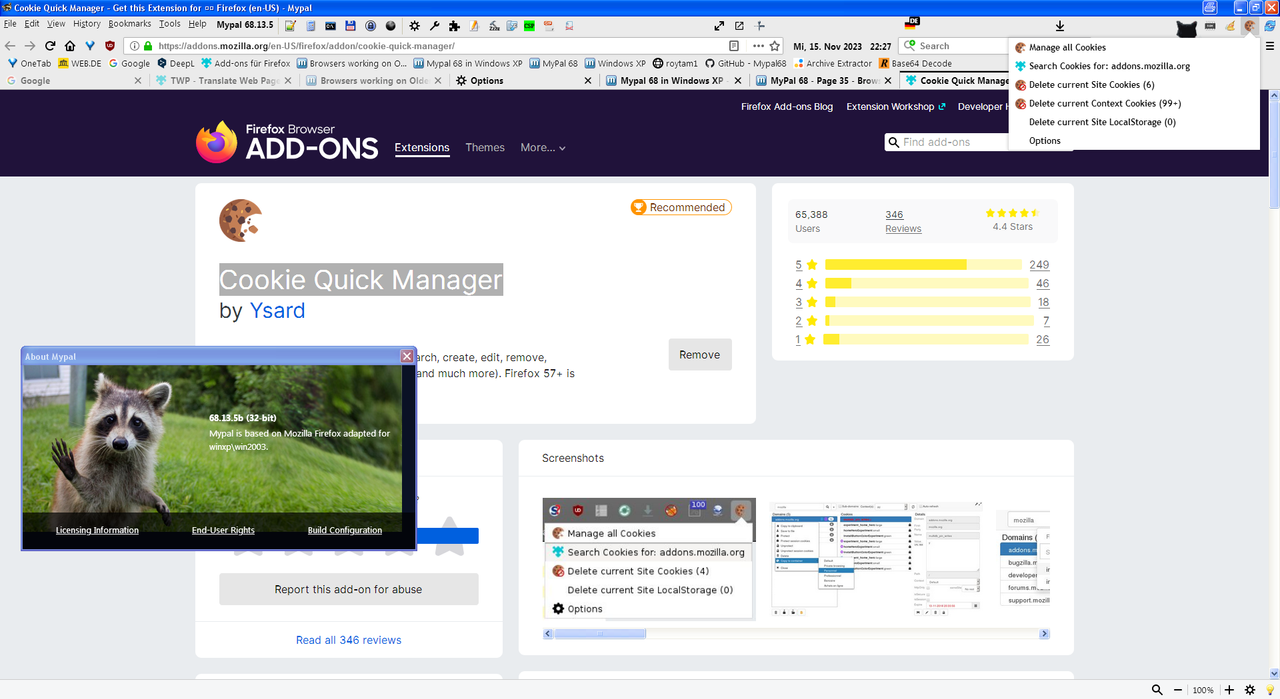Click the browser Back arrow
The image size is (1280, 699).
pyautogui.click(x=11, y=46)
